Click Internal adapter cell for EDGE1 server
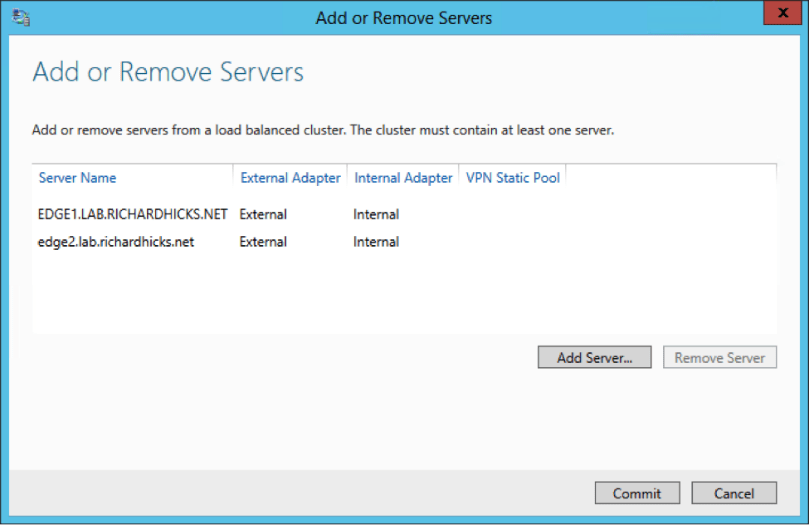 pyautogui.click(x=376, y=214)
